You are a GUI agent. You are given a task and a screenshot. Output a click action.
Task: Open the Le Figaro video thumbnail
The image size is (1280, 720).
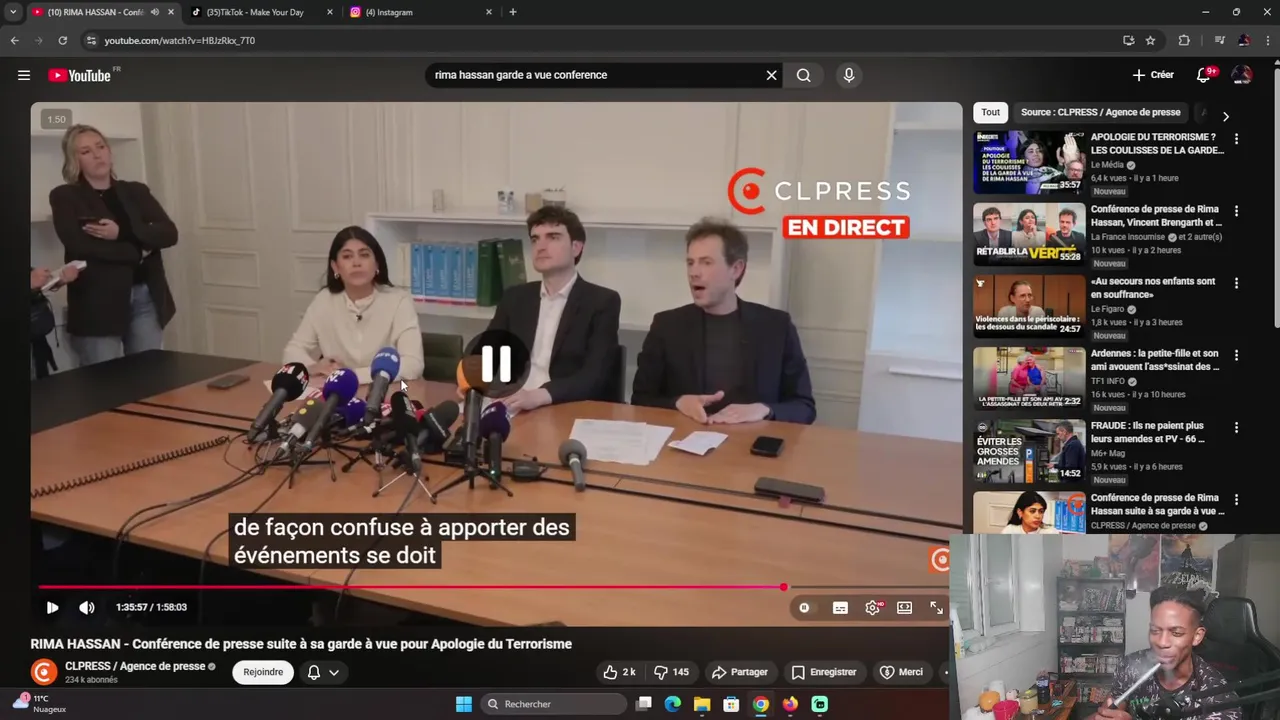click(x=1029, y=306)
